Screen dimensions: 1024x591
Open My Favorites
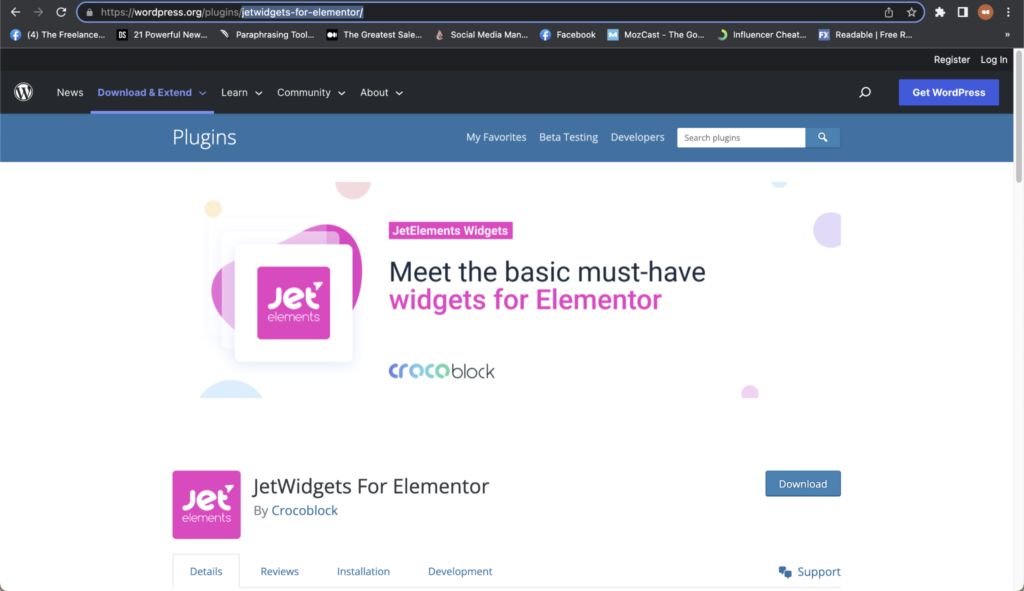[x=496, y=137]
